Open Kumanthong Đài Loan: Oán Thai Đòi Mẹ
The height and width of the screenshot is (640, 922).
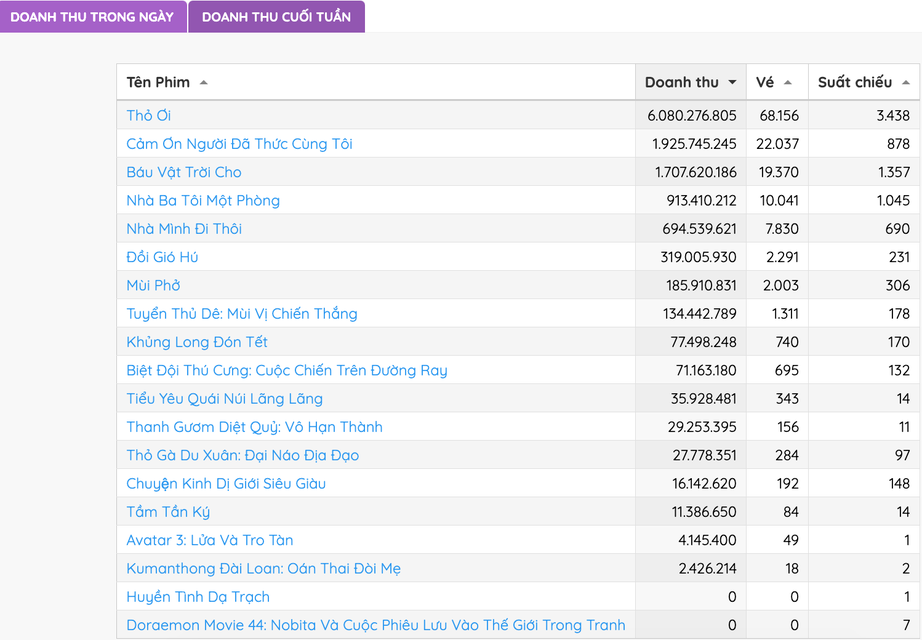[264, 568]
